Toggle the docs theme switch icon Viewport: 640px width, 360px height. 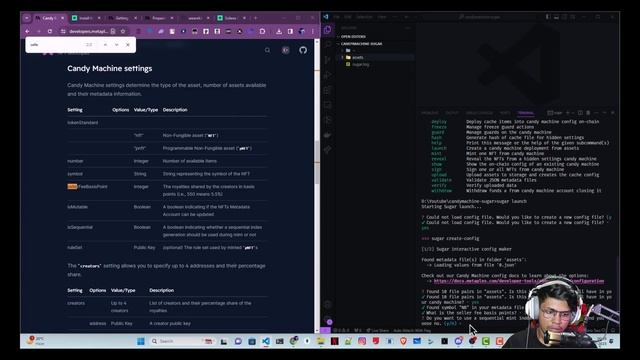coord(286,50)
